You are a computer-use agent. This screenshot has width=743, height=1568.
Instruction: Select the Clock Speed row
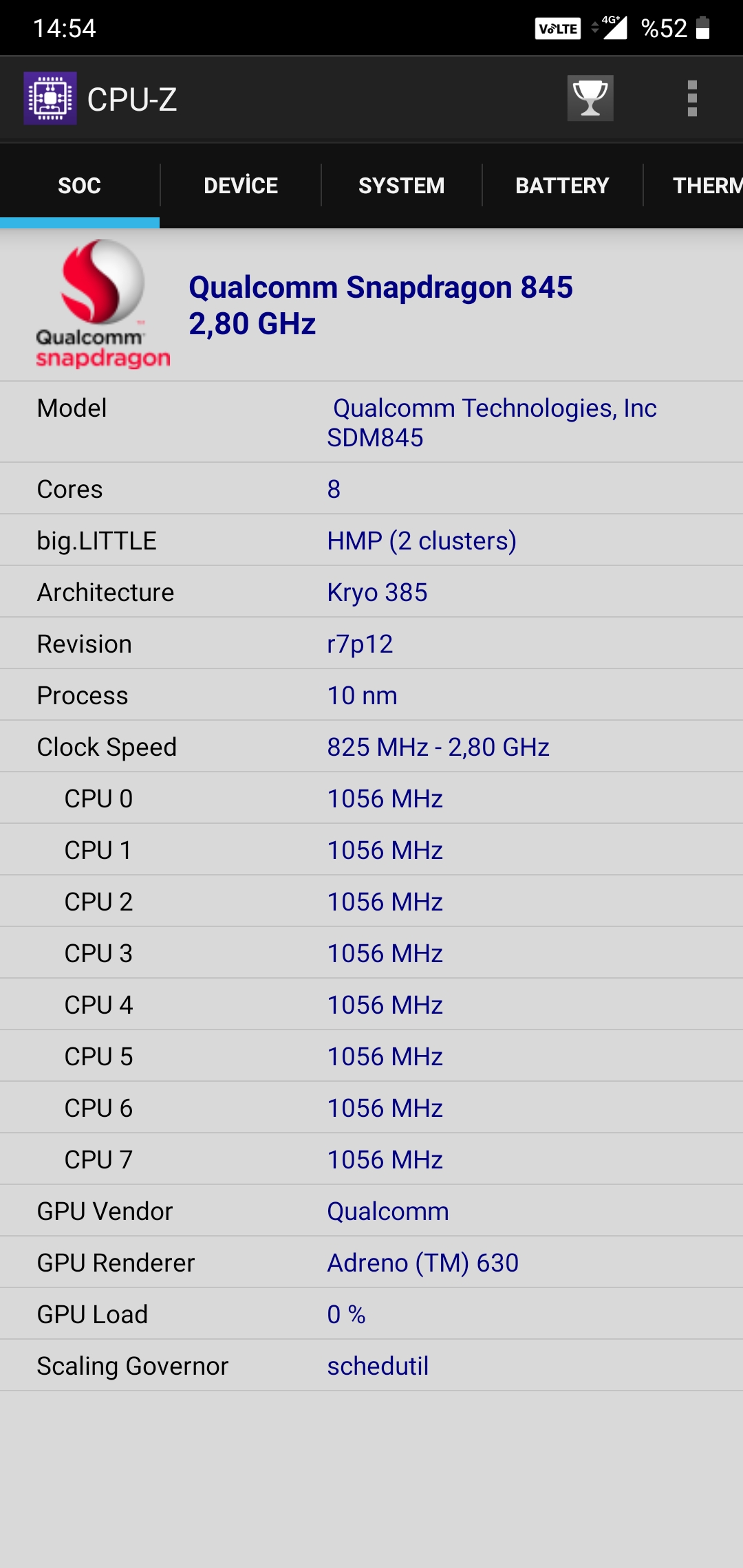pos(371,746)
